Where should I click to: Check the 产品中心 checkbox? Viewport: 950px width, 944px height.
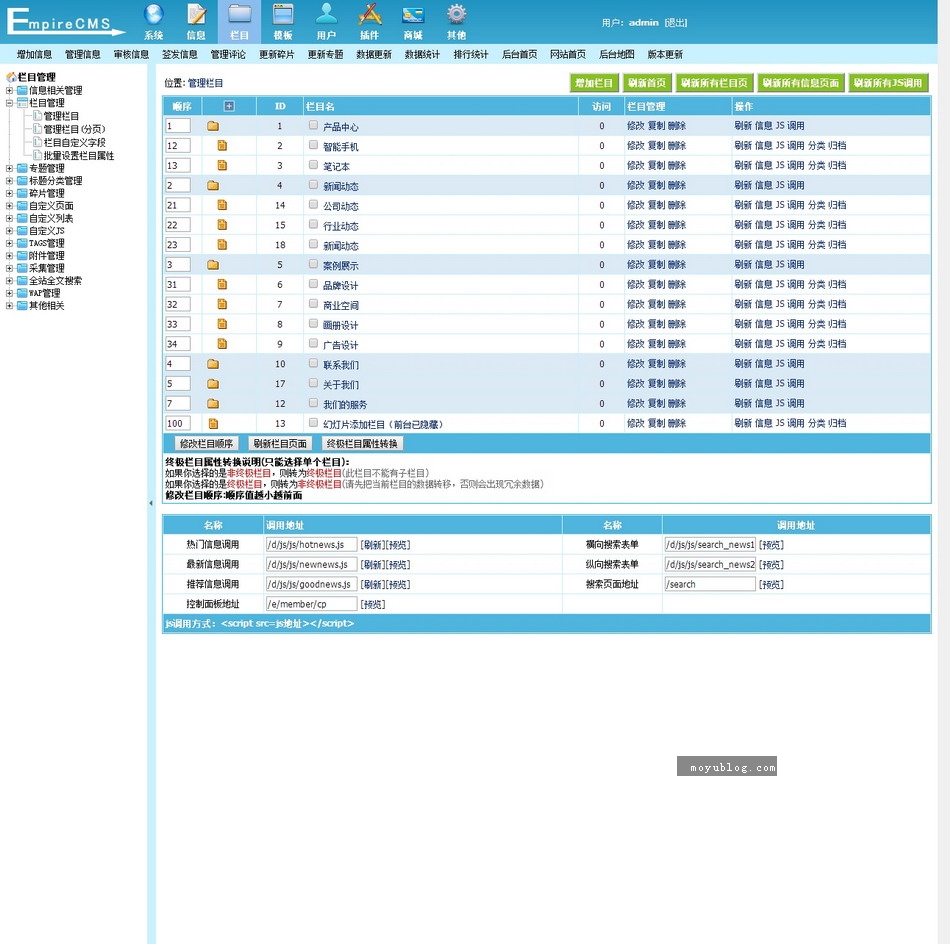(x=313, y=125)
